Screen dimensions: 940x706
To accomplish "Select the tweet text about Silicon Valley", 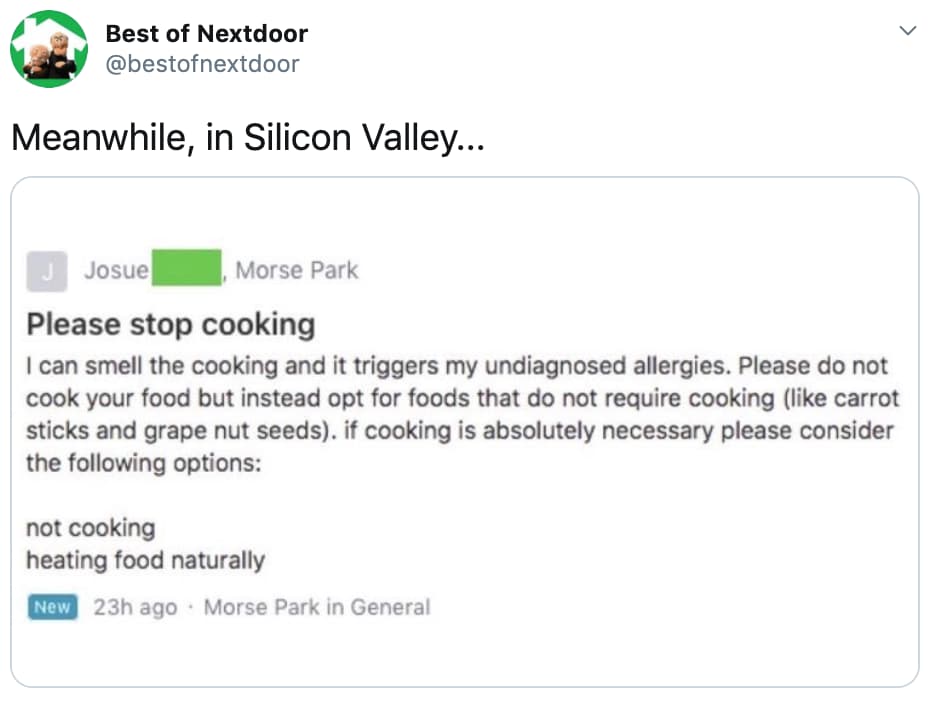I will click(247, 138).
